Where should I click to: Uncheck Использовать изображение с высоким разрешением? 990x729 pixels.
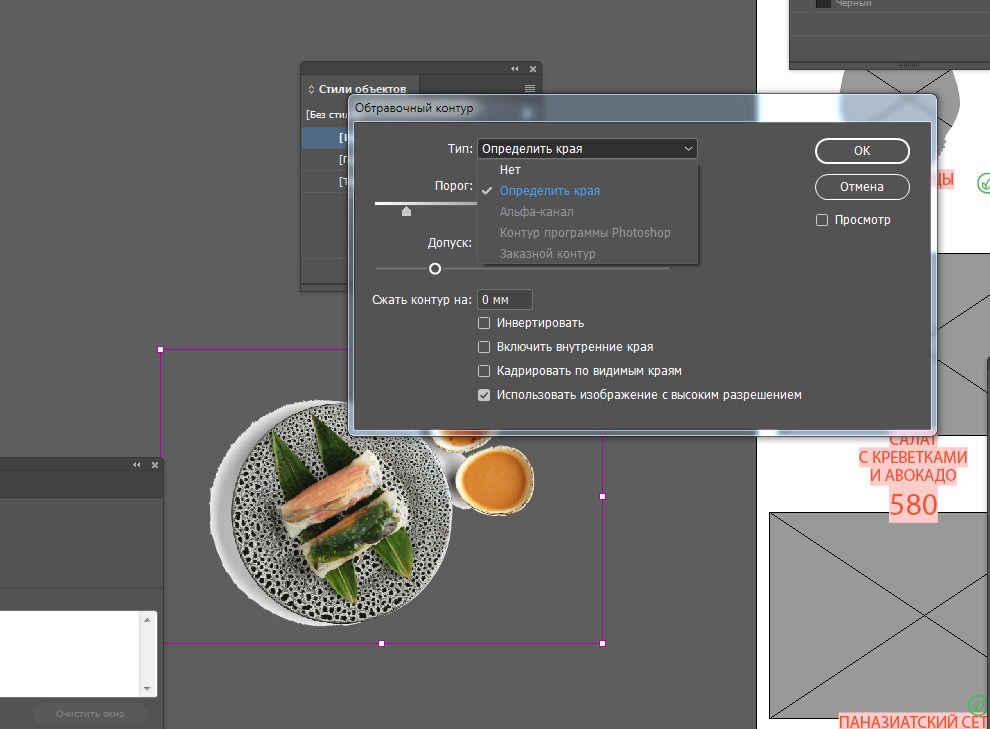point(484,395)
